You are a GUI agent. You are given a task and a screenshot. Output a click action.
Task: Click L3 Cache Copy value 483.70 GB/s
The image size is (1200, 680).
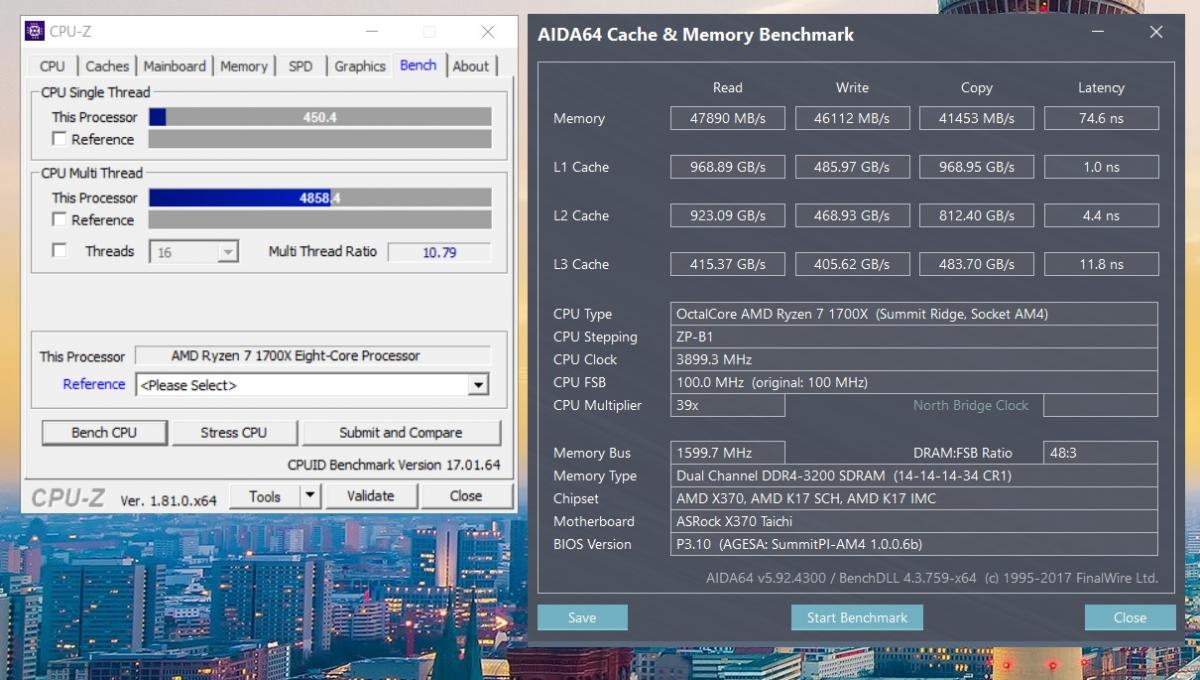[977, 264]
